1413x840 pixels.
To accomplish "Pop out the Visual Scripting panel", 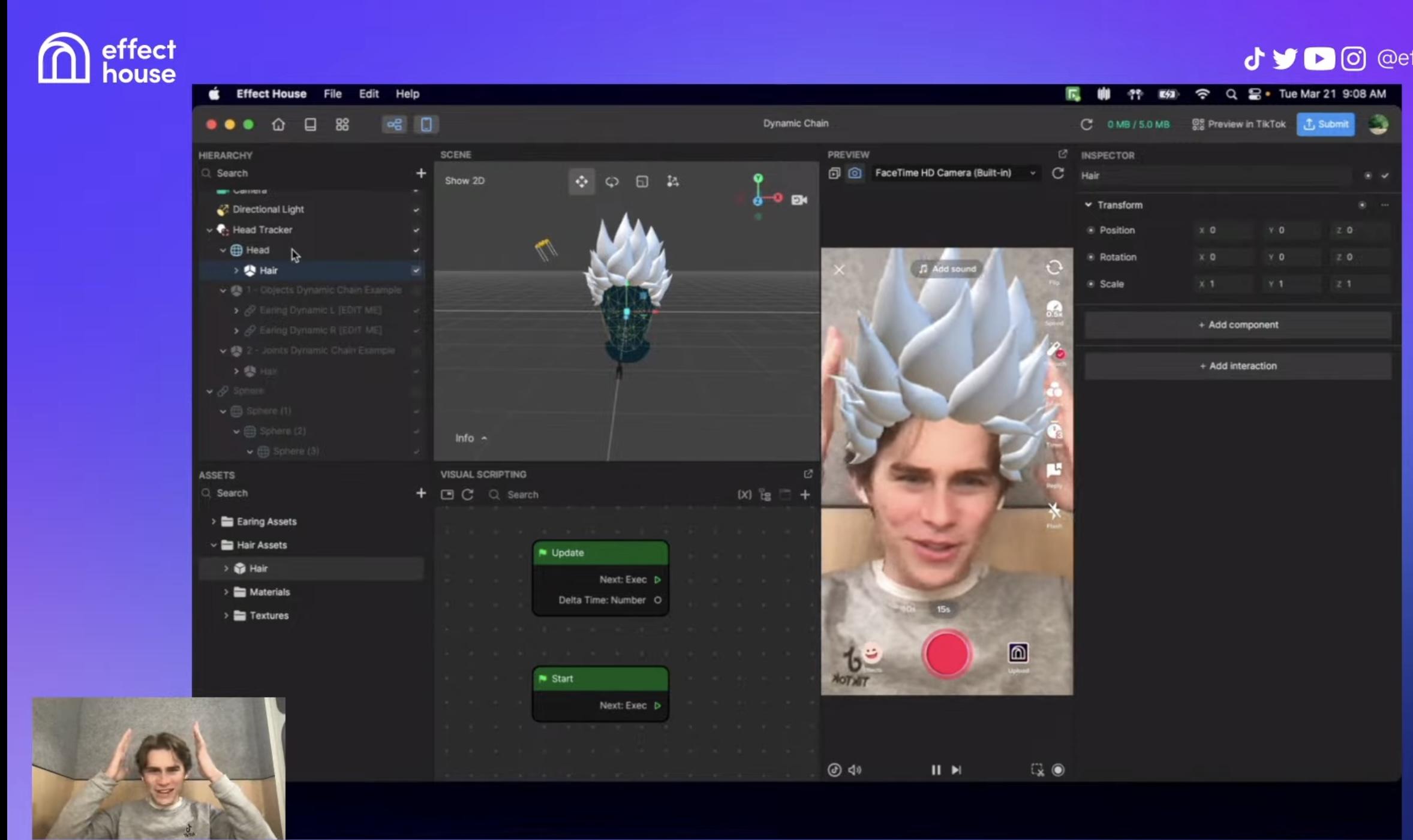I will click(x=808, y=474).
